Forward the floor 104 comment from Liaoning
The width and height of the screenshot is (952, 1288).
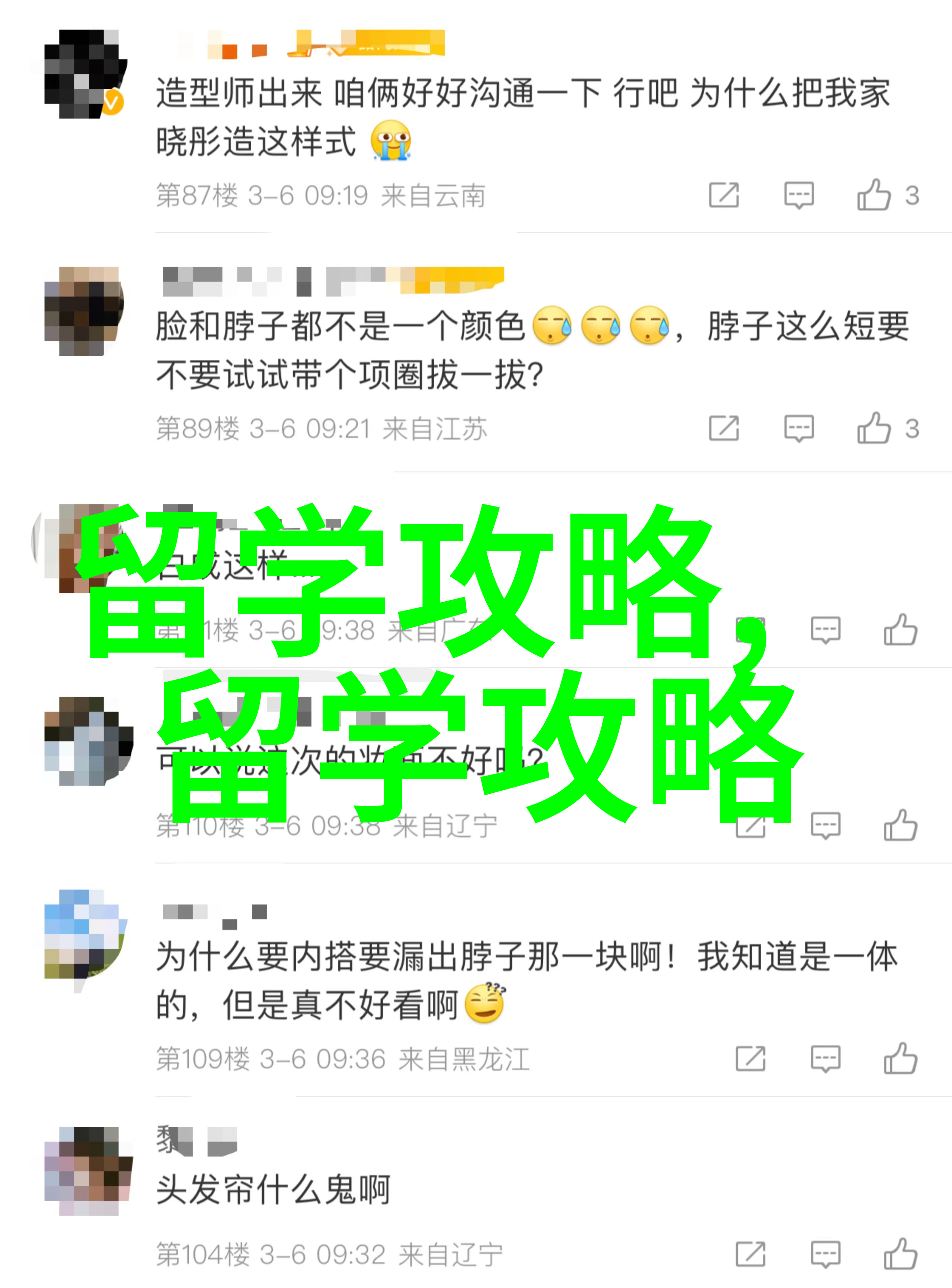[750, 1255]
